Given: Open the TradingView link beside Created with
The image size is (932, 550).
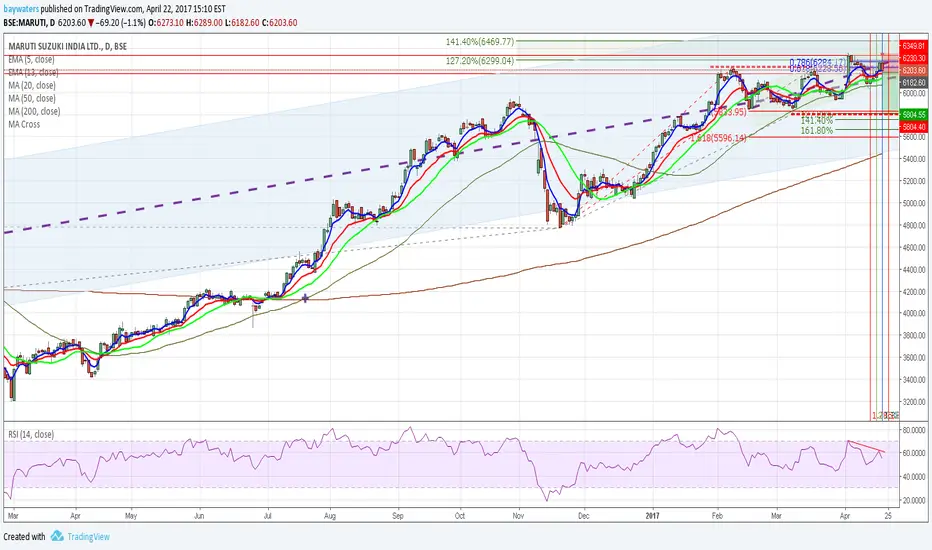Looking at the screenshot, I should click(x=89, y=536).
